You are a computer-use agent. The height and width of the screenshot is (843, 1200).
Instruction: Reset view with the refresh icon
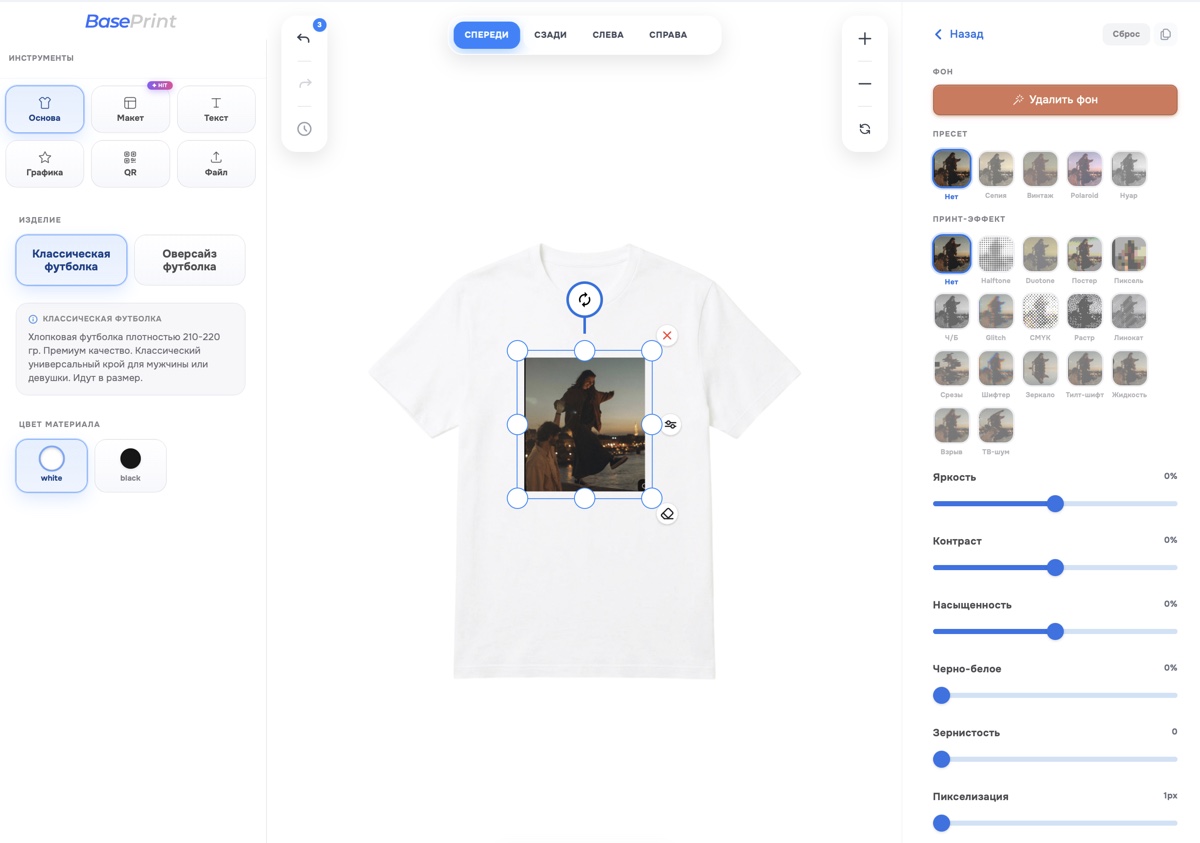pos(865,129)
